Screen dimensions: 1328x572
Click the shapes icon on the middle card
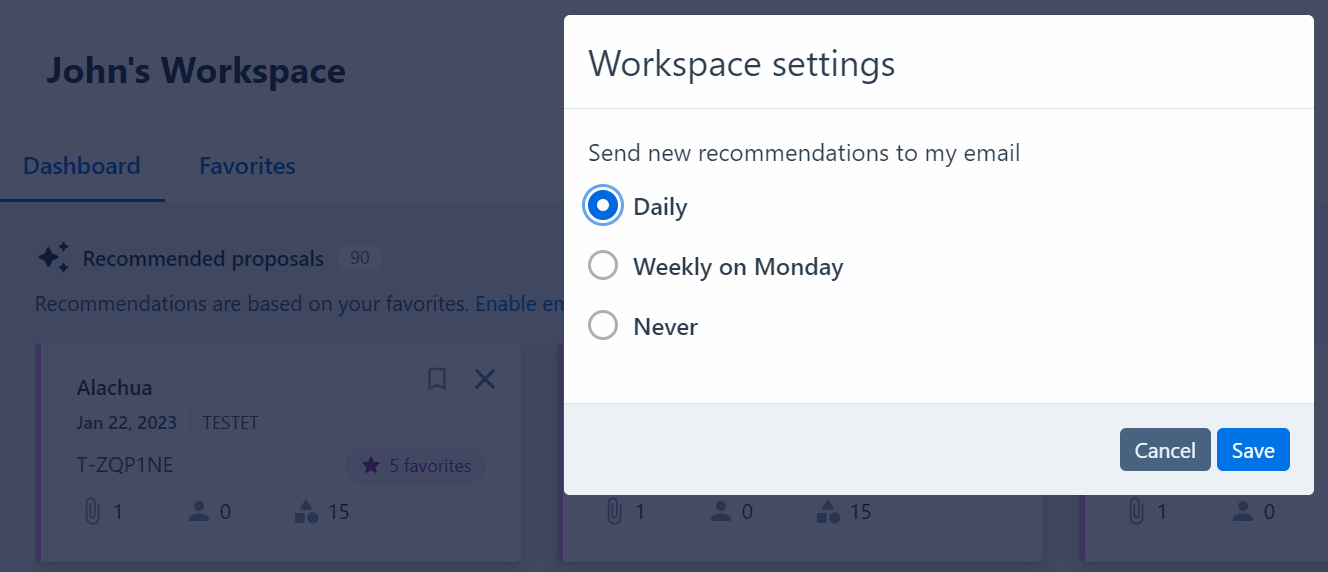(x=828, y=512)
